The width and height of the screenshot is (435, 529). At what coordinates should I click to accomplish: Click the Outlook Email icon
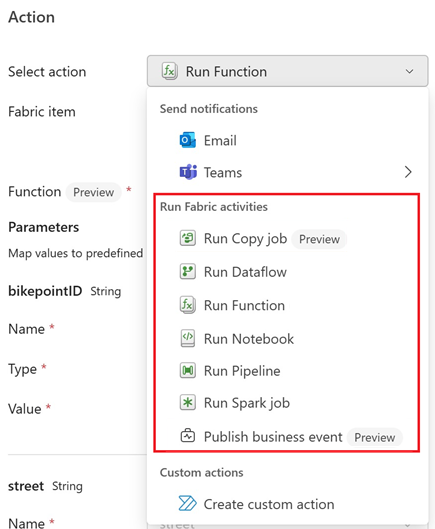pos(188,140)
